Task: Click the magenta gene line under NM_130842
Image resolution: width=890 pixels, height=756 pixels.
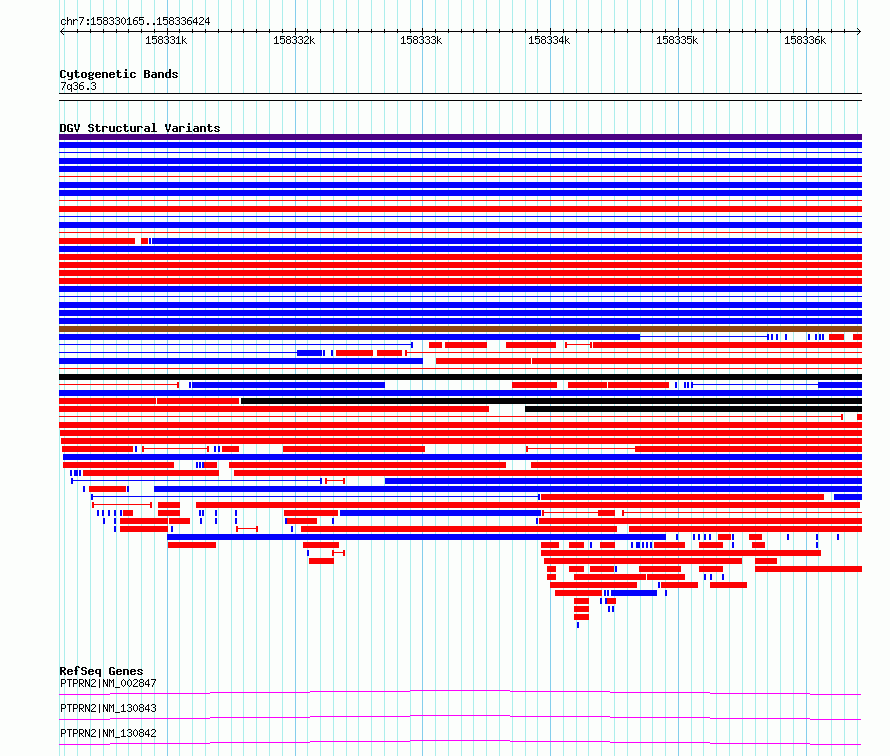Action: coord(460,742)
